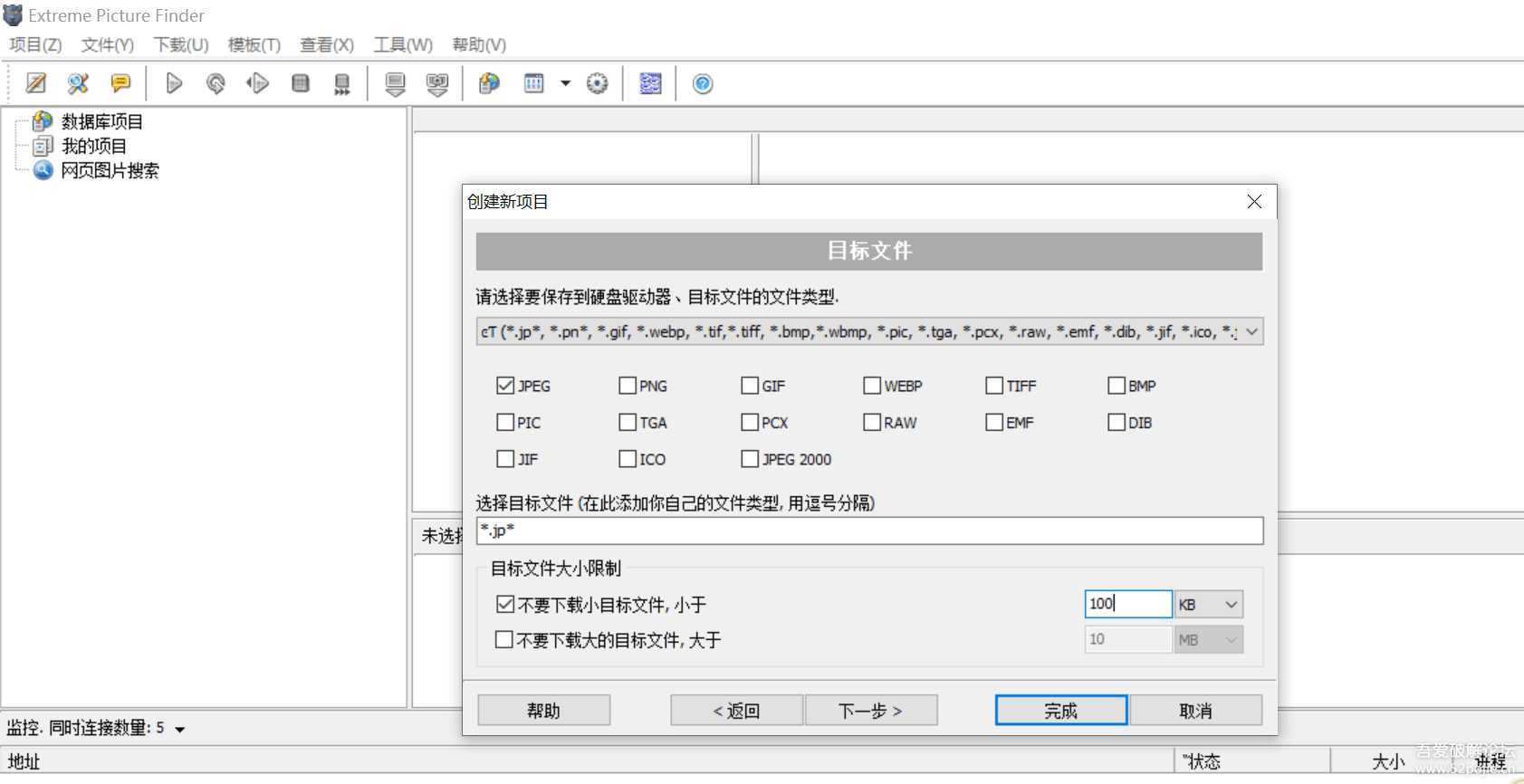The image size is (1524, 784).
Task: Click the stop download square icon
Action: pyautogui.click(x=301, y=83)
